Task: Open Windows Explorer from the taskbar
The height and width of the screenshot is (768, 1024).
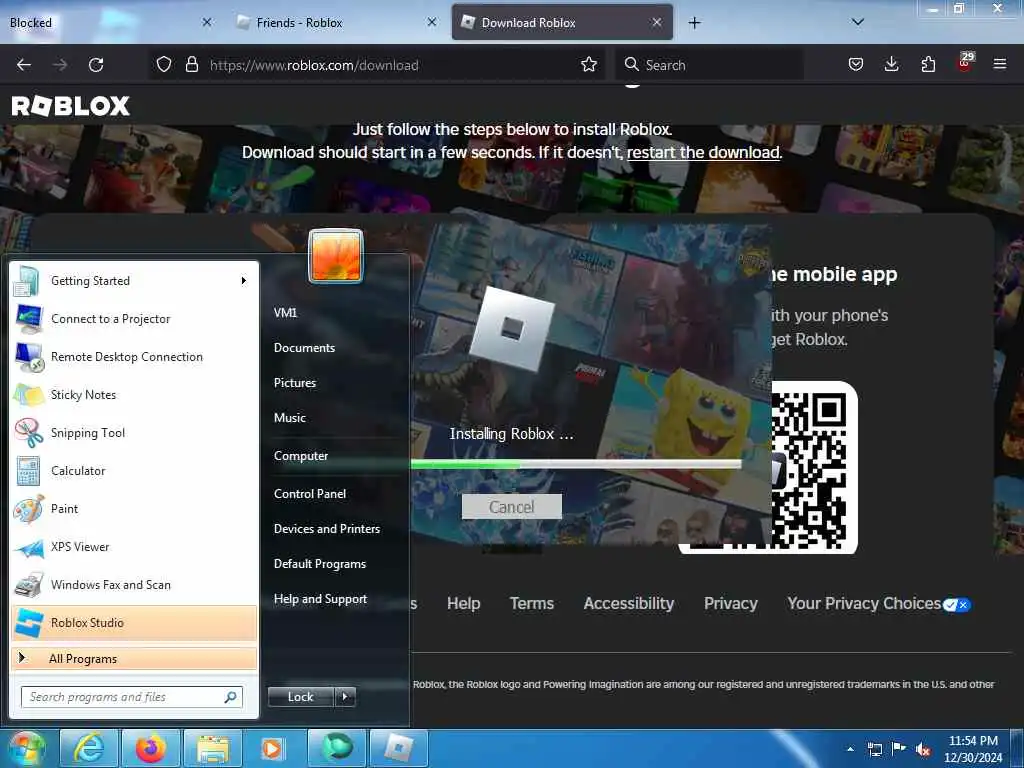Action: pyautogui.click(x=213, y=748)
